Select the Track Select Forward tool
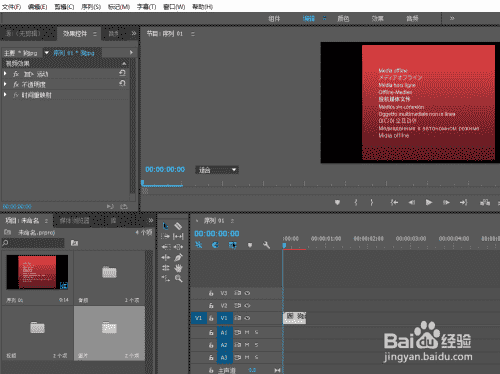500x374 pixels. click(165, 236)
